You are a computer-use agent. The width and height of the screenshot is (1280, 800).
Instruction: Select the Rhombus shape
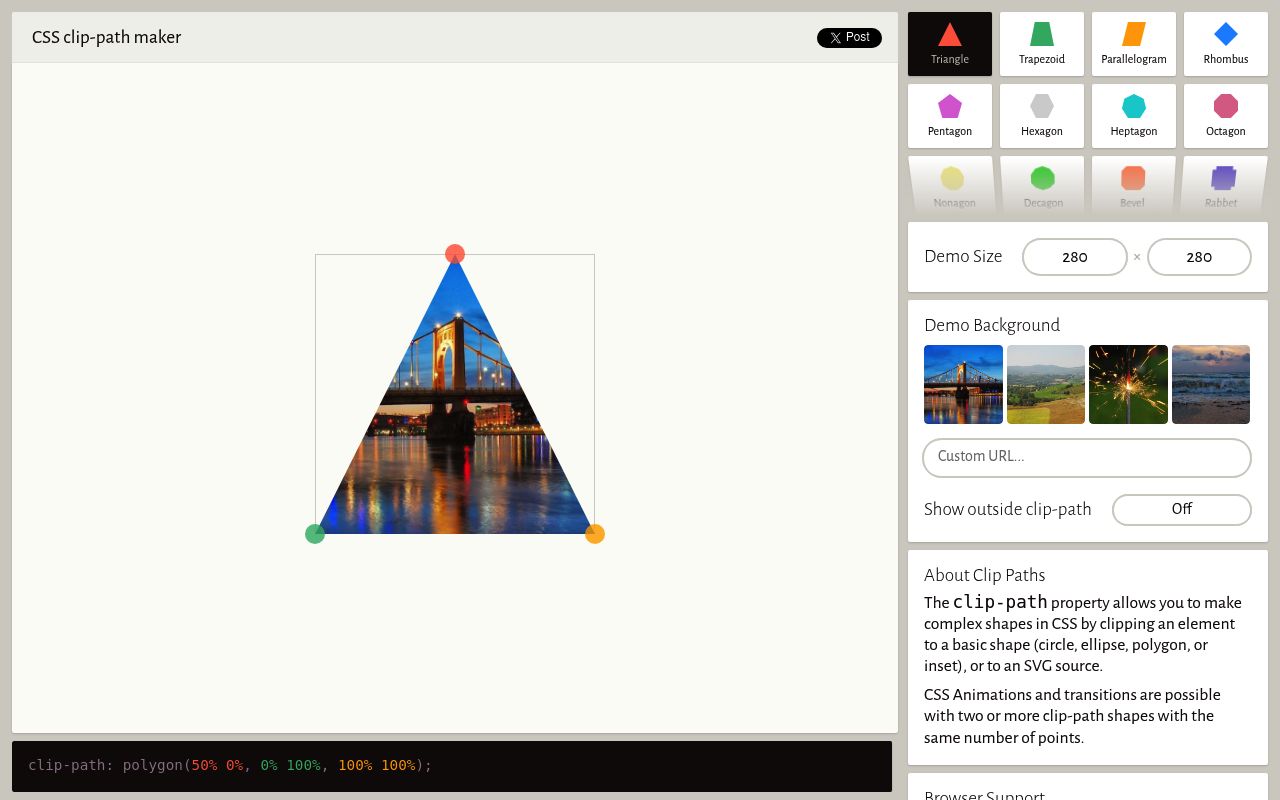1225,44
